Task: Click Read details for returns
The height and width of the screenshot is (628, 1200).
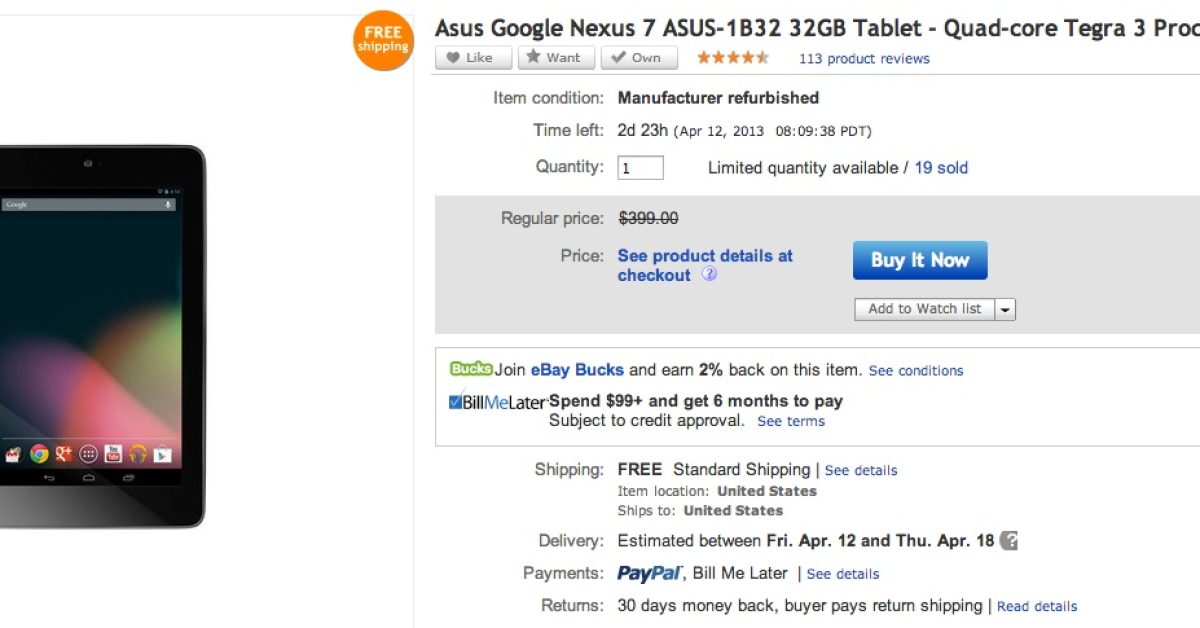Action: 1037,607
